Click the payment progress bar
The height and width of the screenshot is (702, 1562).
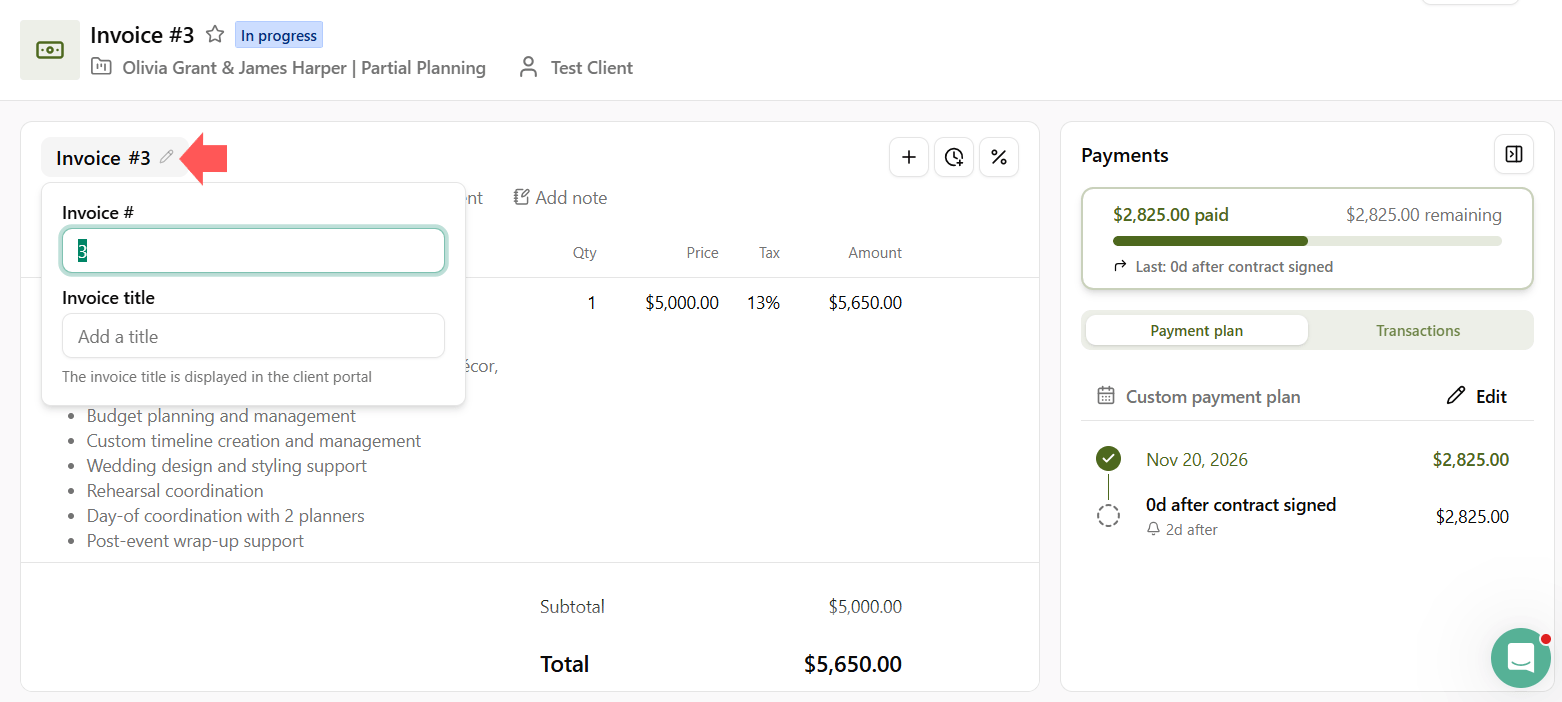(1307, 240)
